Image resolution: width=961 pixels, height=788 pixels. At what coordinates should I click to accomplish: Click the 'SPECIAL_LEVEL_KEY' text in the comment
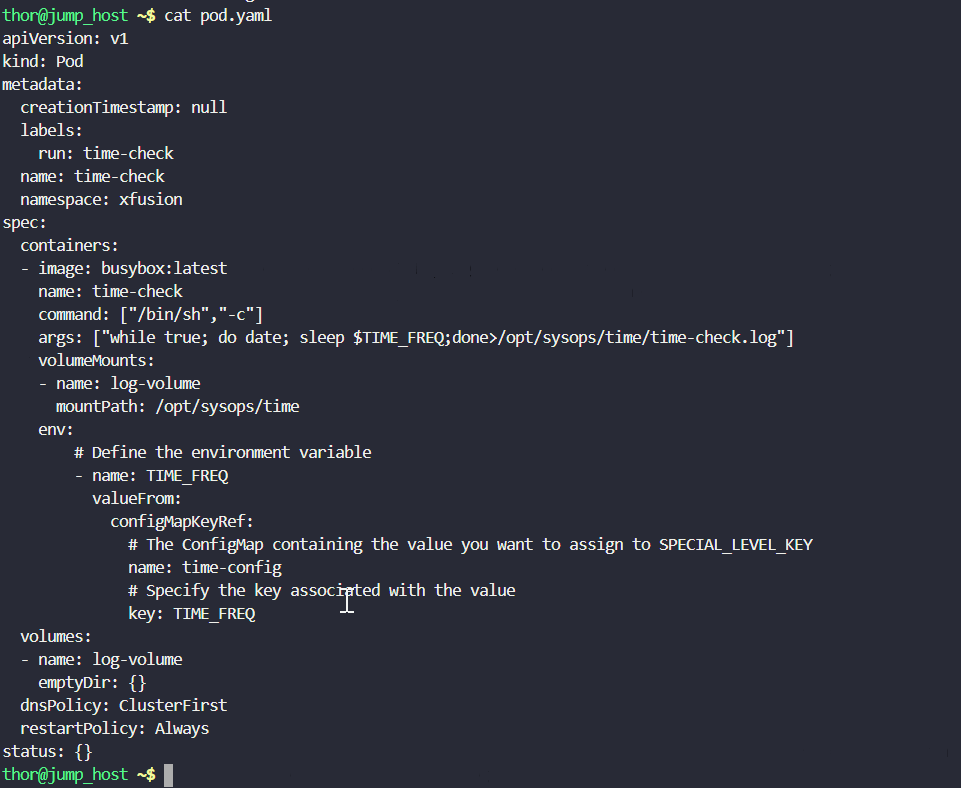coord(735,544)
